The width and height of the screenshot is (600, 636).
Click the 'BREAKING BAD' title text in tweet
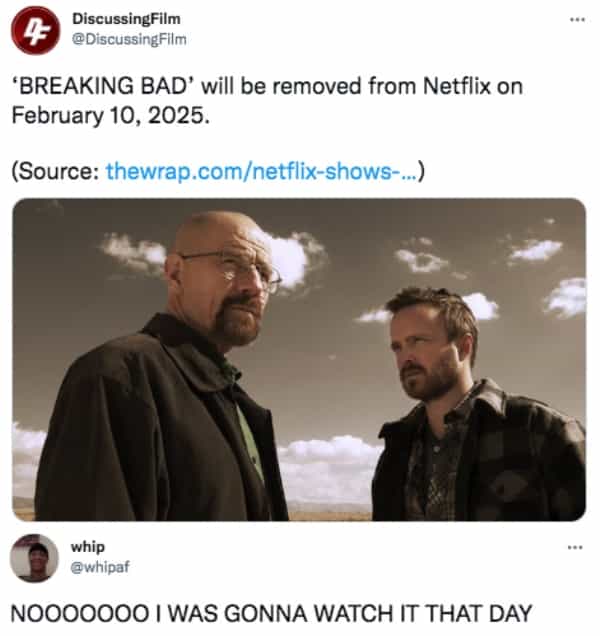tap(103, 86)
